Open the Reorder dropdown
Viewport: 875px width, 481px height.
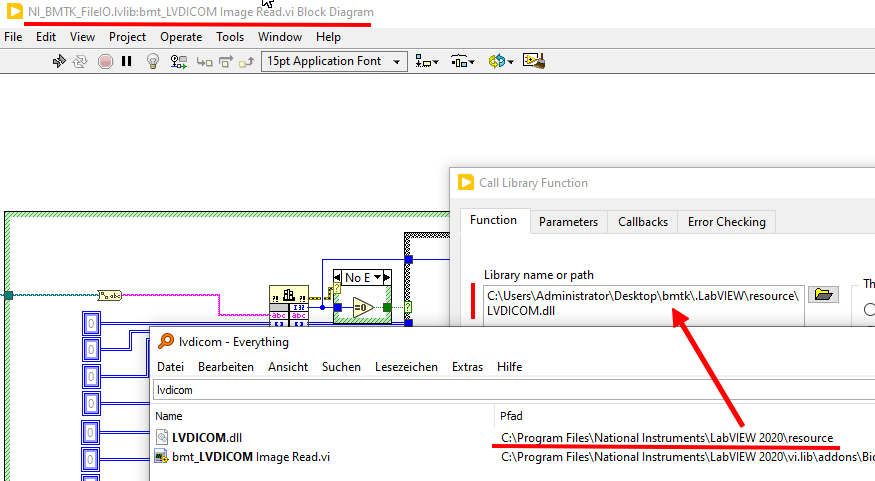click(501, 61)
